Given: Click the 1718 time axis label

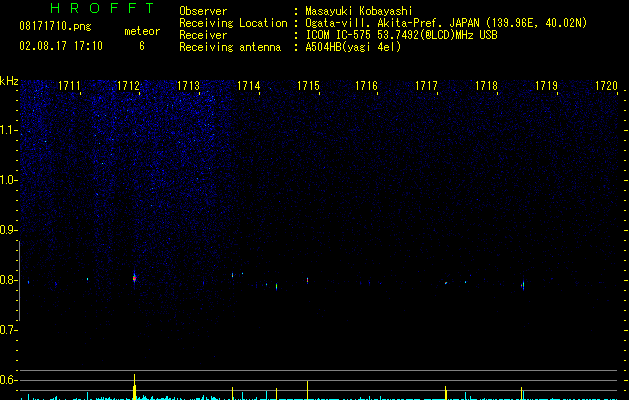Looking at the screenshot, I should [x=487, y=86].
